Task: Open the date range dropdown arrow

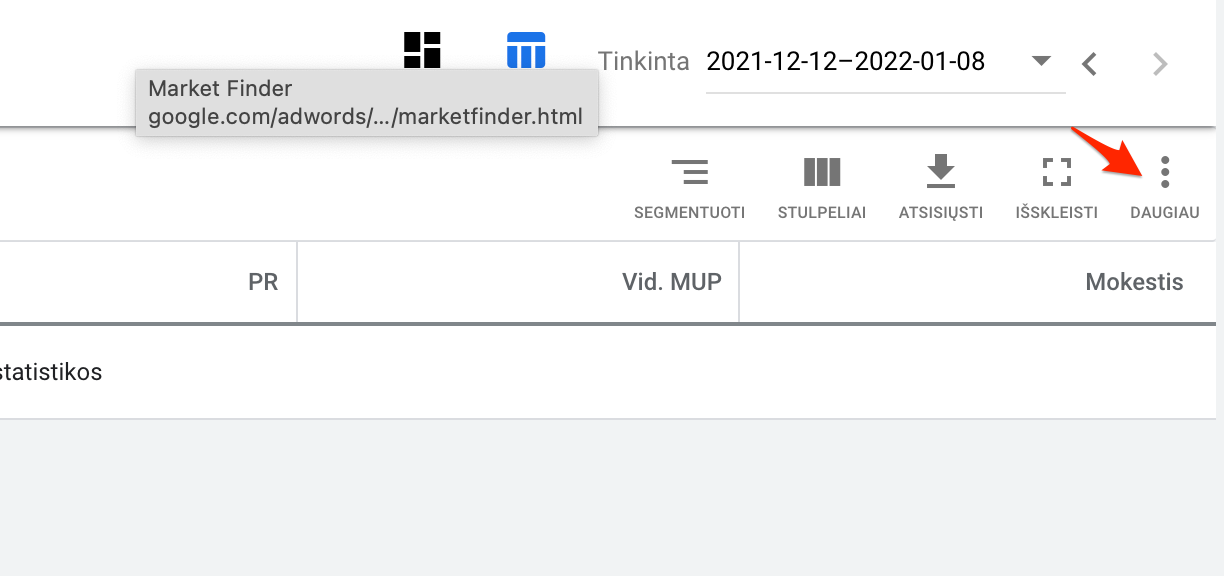Action: click(x=1041, y=61)
